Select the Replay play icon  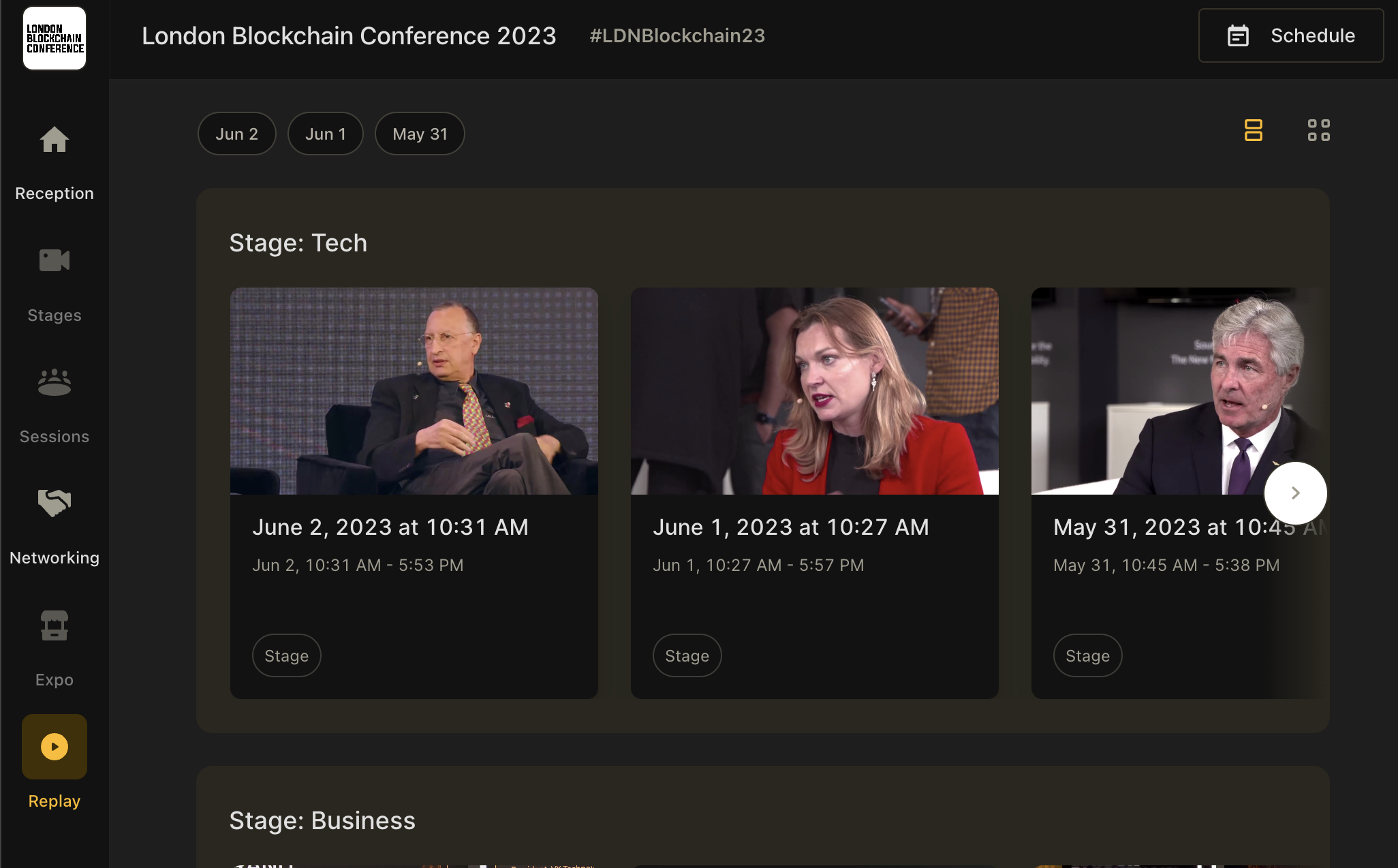click(x=55, y=747)
